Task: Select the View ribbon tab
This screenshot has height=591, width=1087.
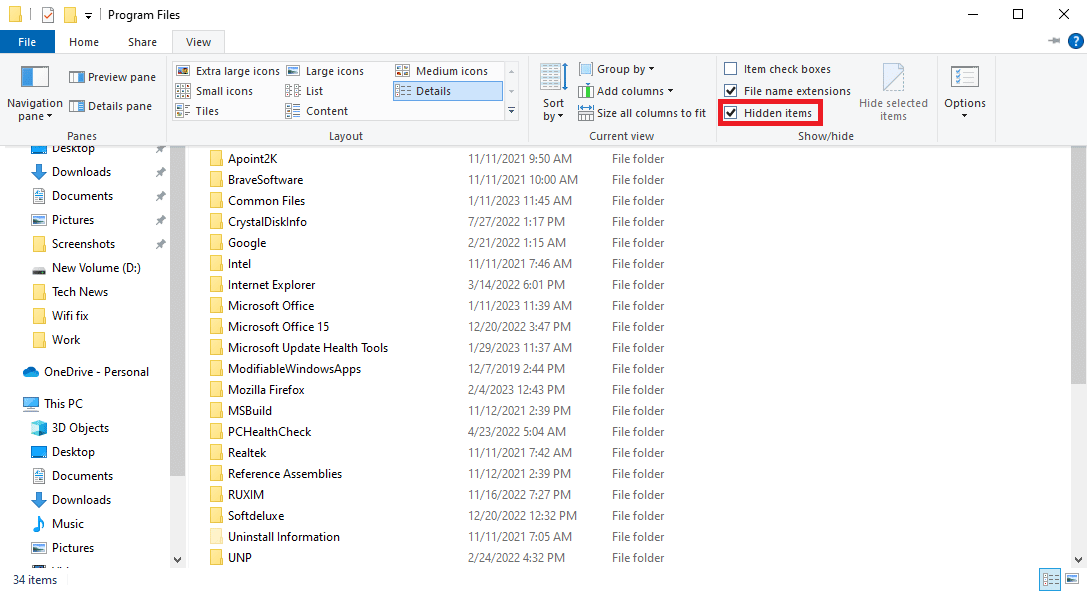Action: [198, 42]
